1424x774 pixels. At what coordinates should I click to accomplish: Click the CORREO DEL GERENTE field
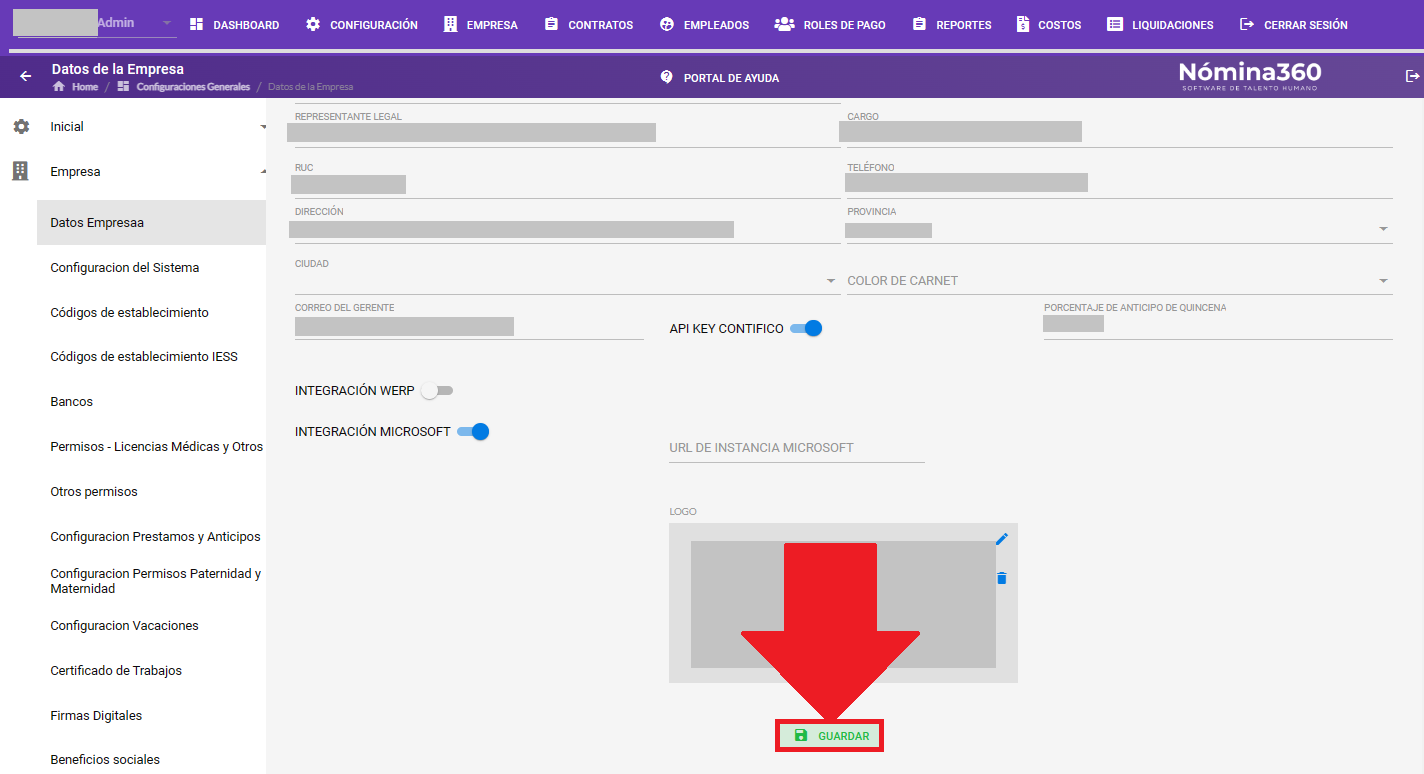click(469, 325)
